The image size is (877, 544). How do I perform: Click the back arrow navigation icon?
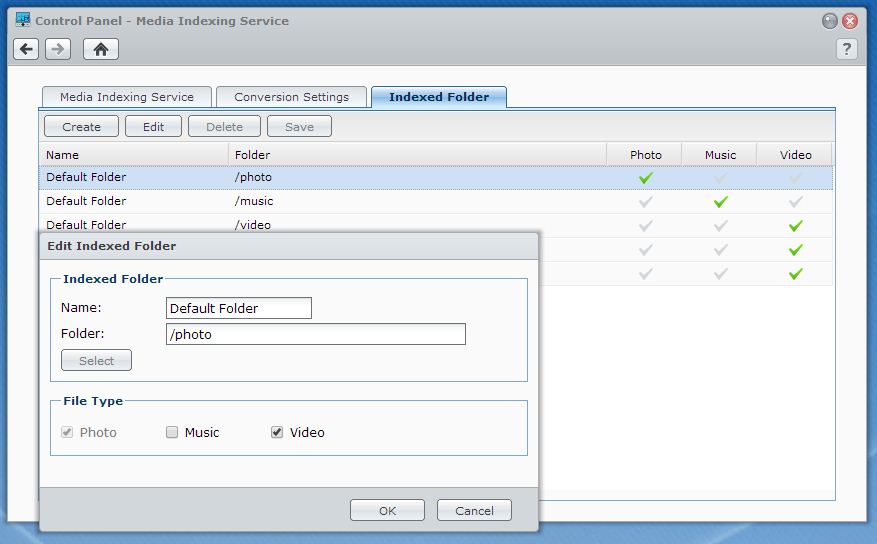[x=26, y=49]
